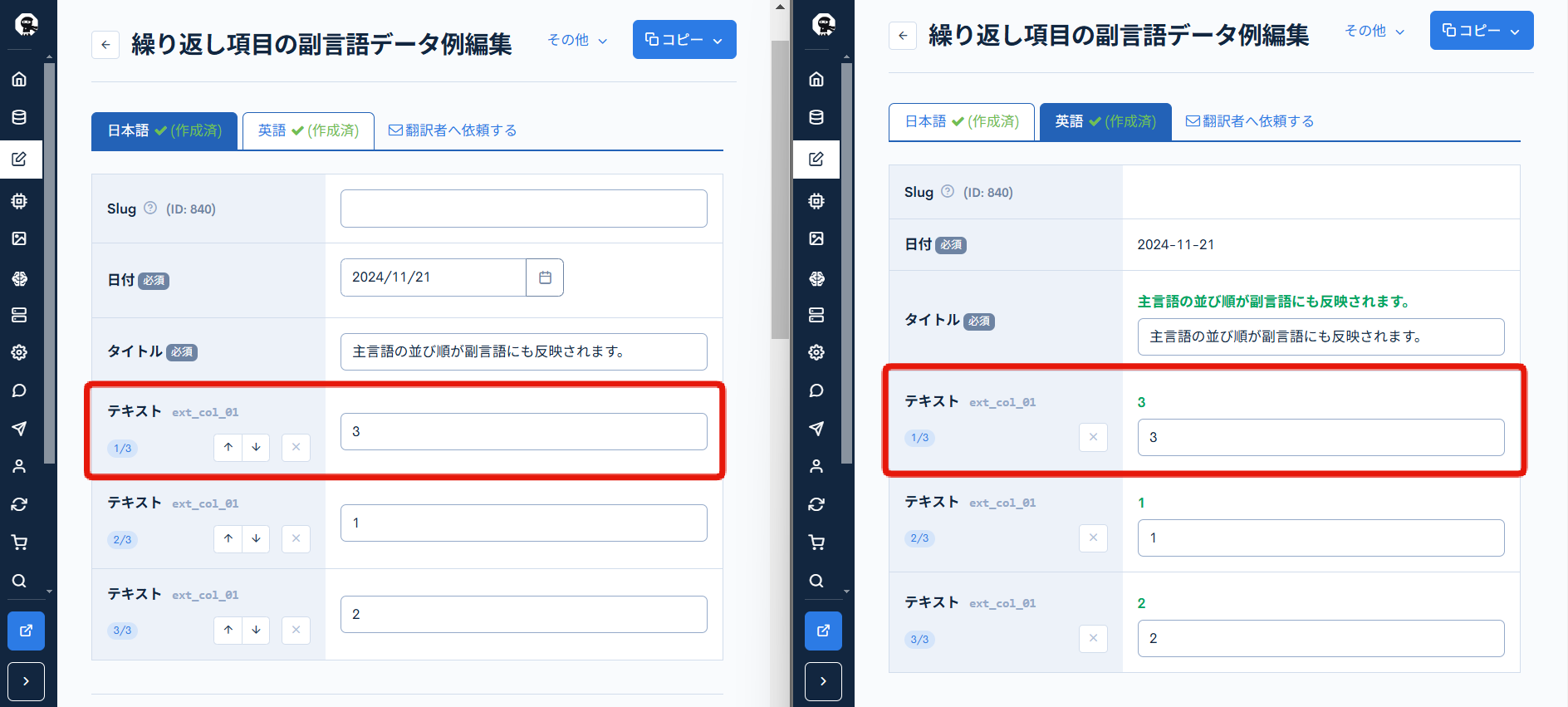Switch to 日本語 tab in left window
The width and height of the screenshot is (1568, 707).
pos(164,130)
